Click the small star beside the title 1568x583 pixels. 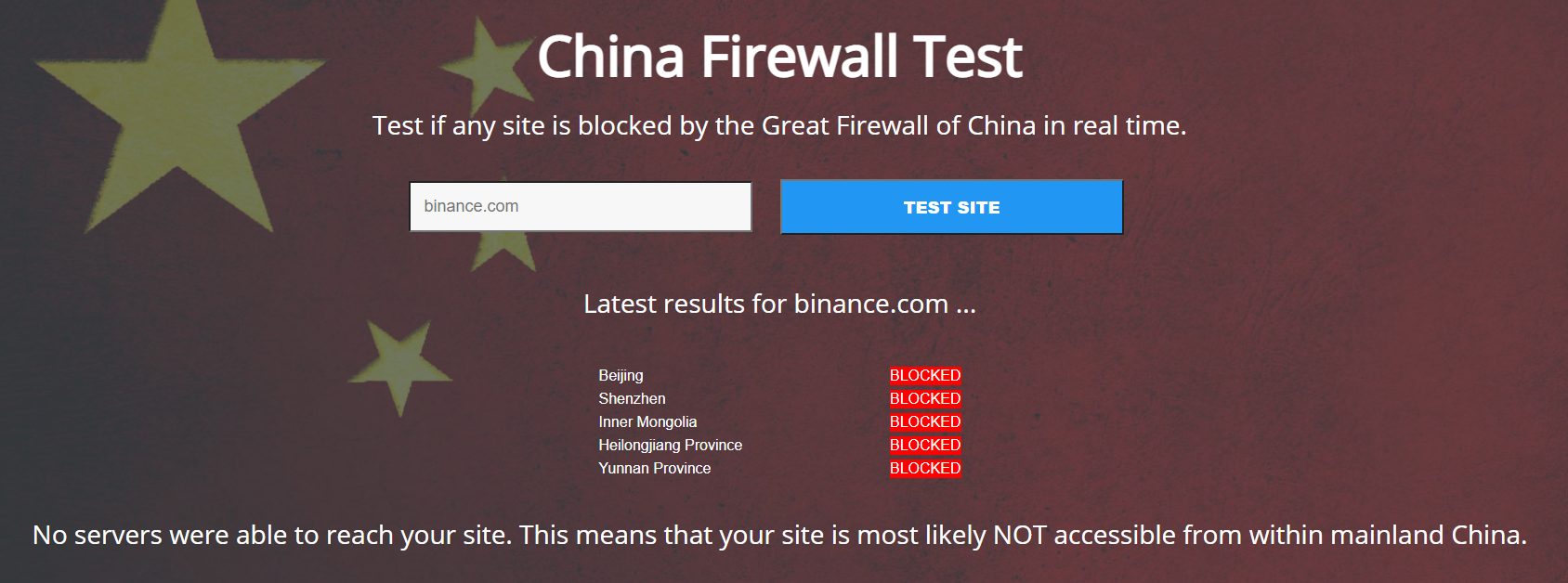[x=488, y=67]
